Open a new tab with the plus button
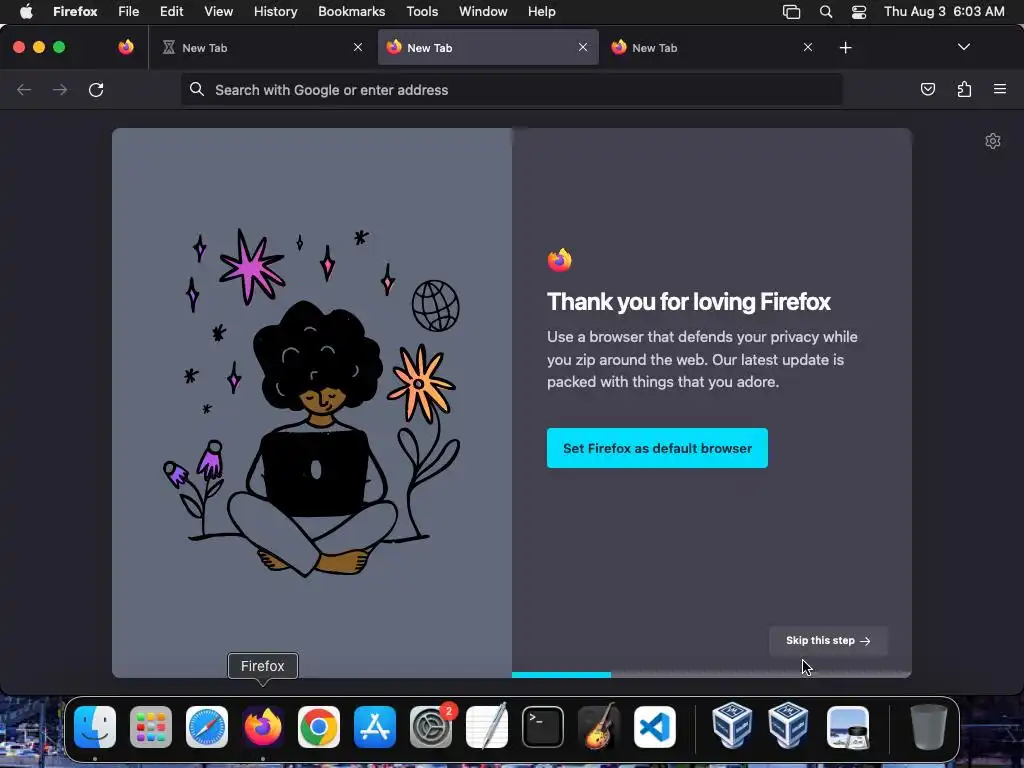 (x=845, y=48)
